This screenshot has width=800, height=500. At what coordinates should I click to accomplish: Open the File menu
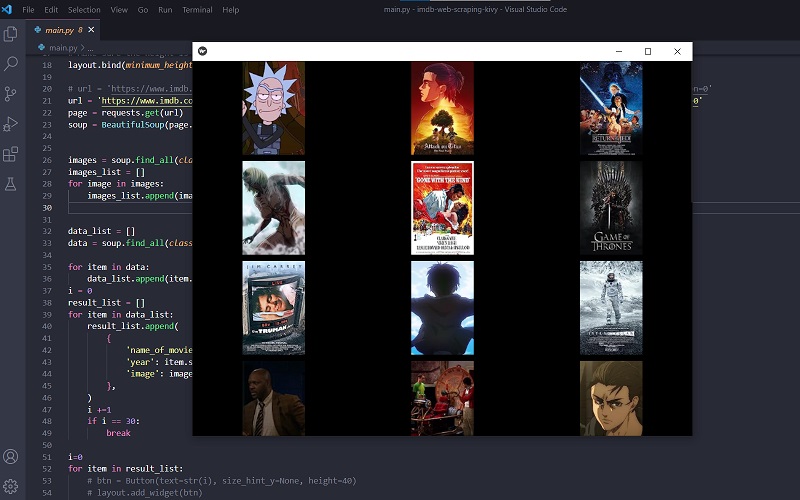(28, 10)
